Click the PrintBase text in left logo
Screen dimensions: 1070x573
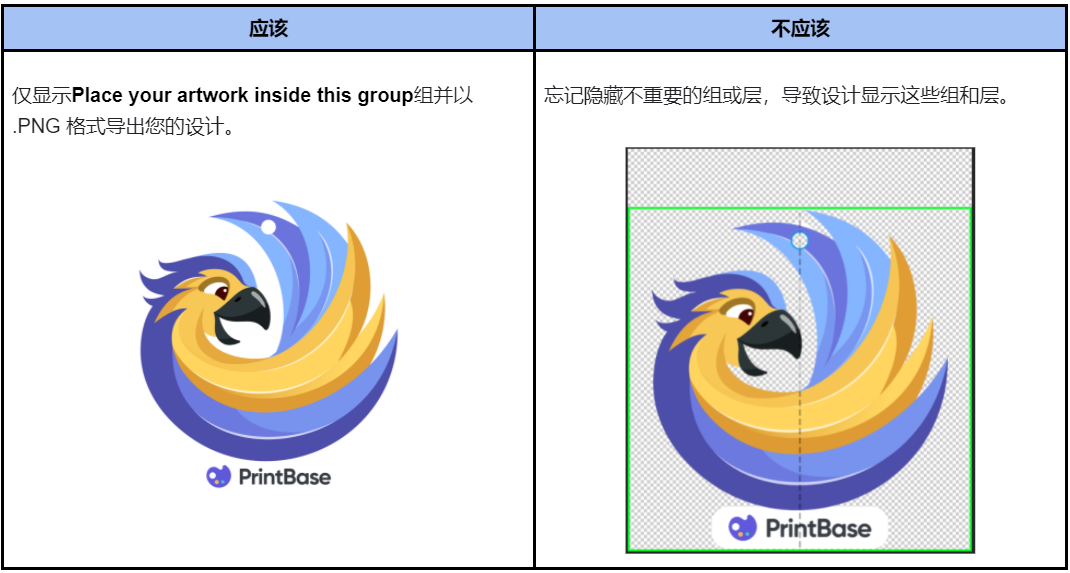pyautogui.click(x=285, y=477)
